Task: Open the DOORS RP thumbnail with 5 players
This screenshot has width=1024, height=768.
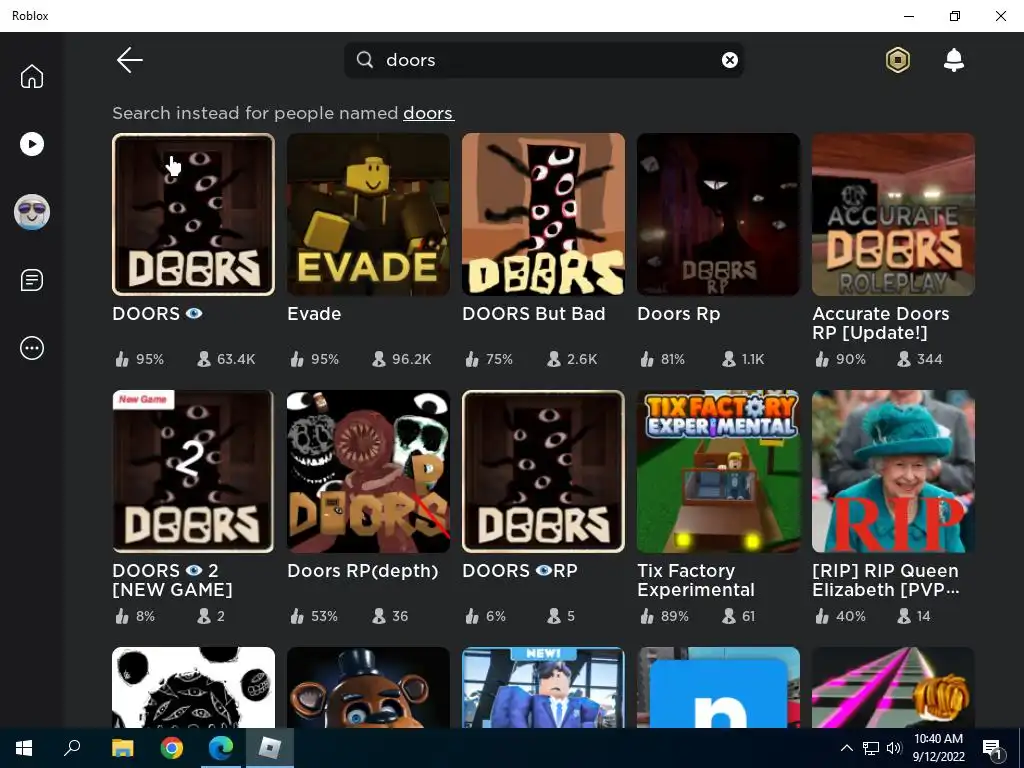Action: pos(543,472)
